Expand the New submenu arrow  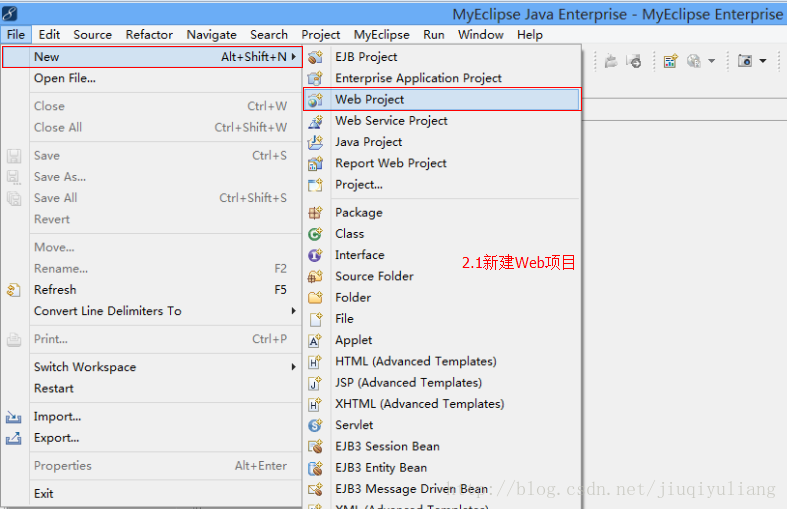pyautogui.click(x=294, y=57)
